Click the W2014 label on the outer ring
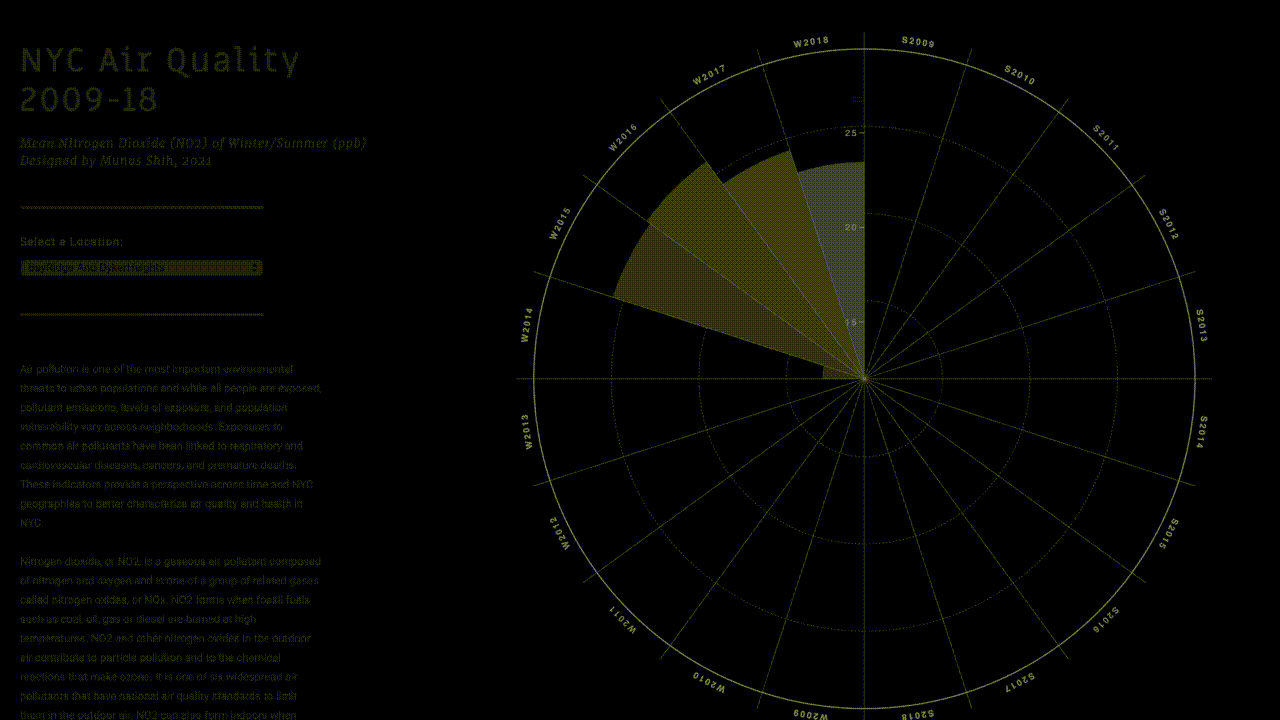This screenshot has width=1280, height=720. 527,325
